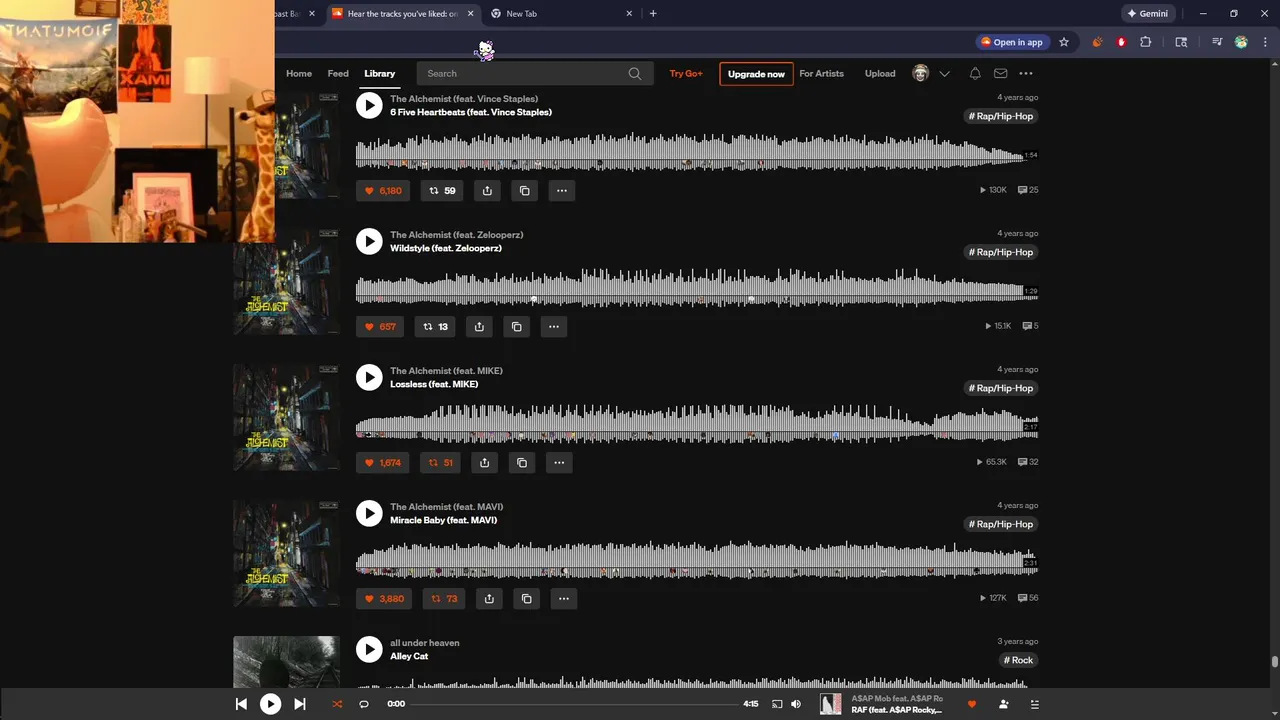The height and width of the screenshot is (720, 1280).
Task: Open messages envelope icon
Action: point(1000,74)
